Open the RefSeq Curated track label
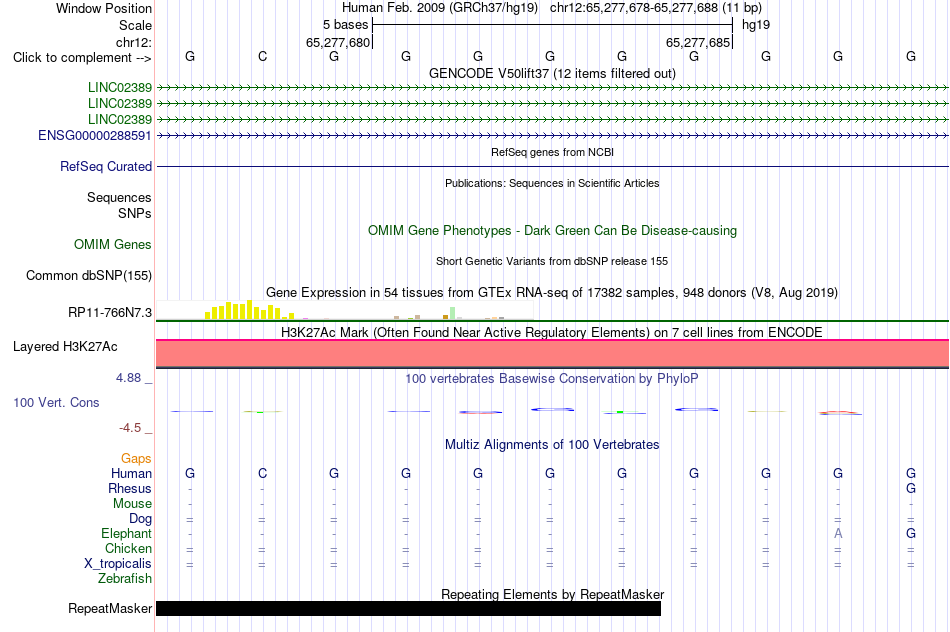 click(106, 167)
